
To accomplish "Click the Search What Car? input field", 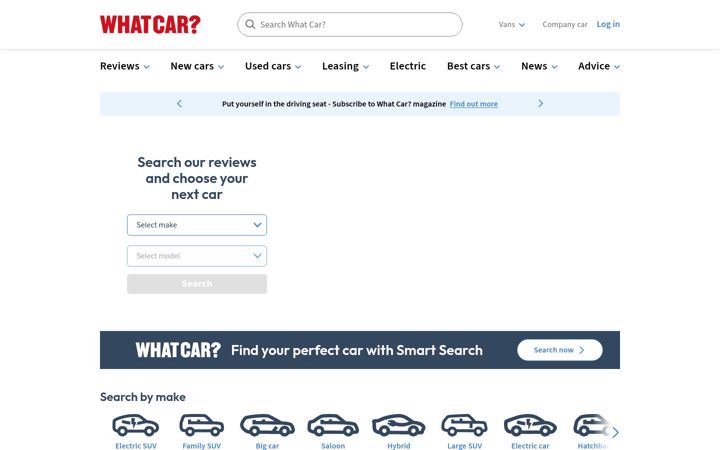I will (350, 24).
